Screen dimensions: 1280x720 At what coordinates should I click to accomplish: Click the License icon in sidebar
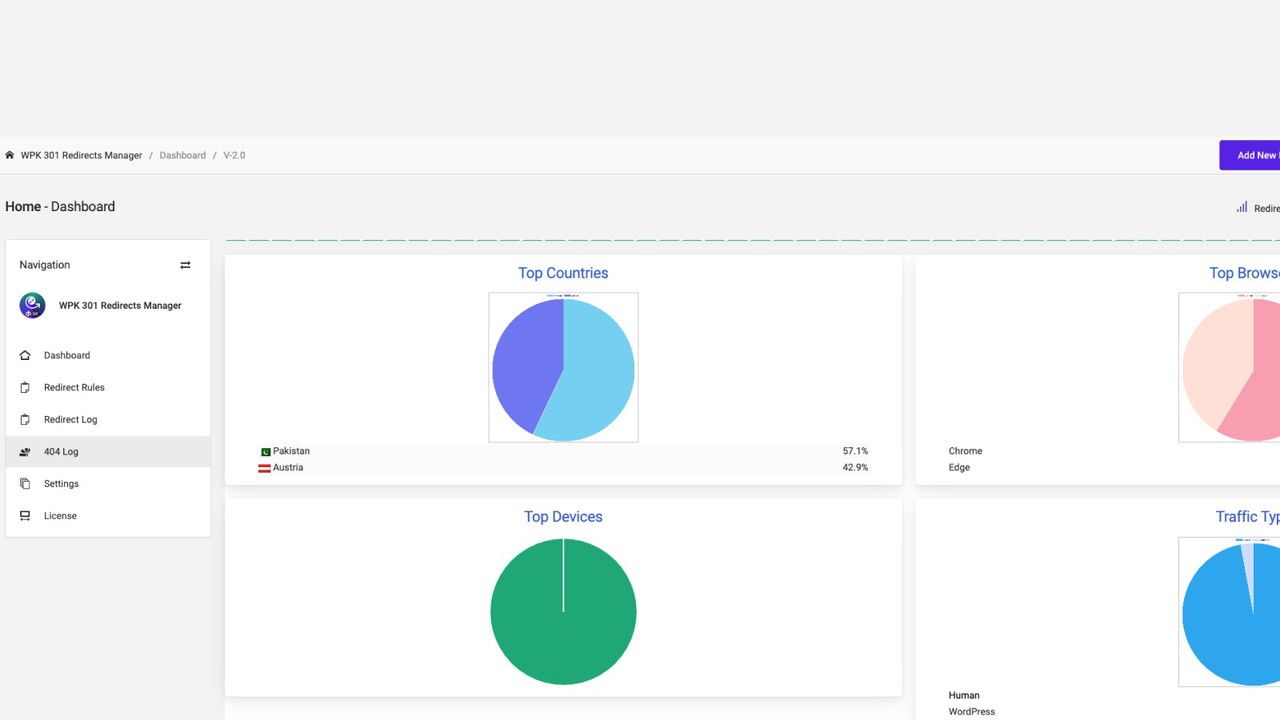point(25,516)
